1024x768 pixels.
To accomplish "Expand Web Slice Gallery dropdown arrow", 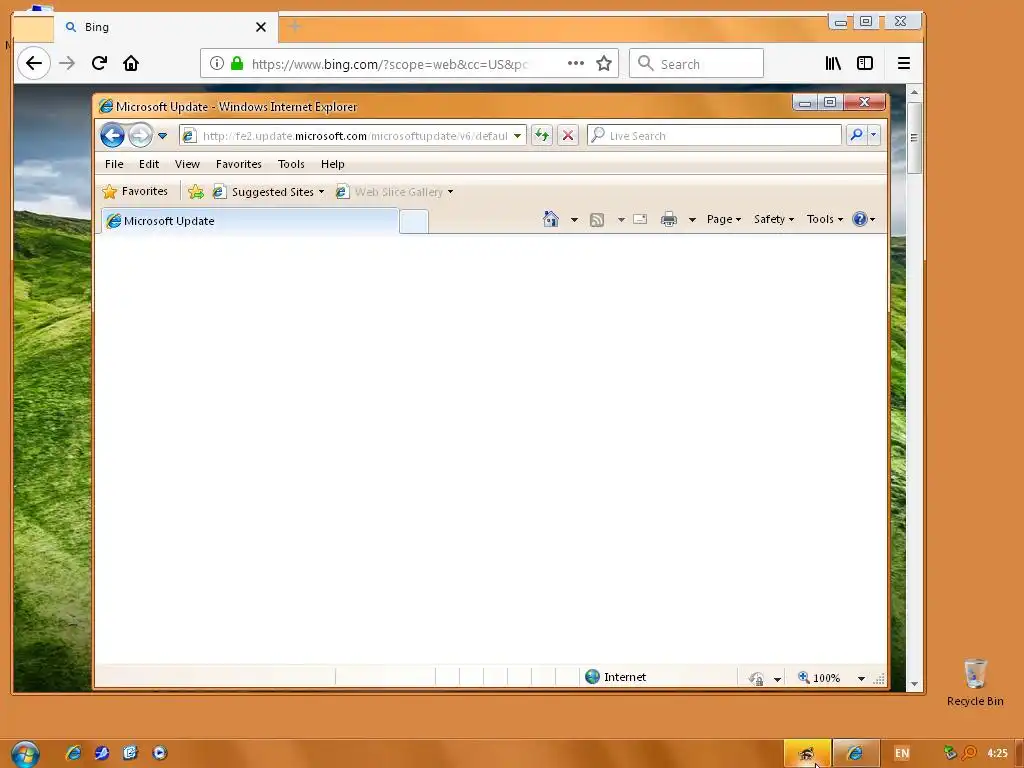I will pyautogui.click(x=451, y=192).
